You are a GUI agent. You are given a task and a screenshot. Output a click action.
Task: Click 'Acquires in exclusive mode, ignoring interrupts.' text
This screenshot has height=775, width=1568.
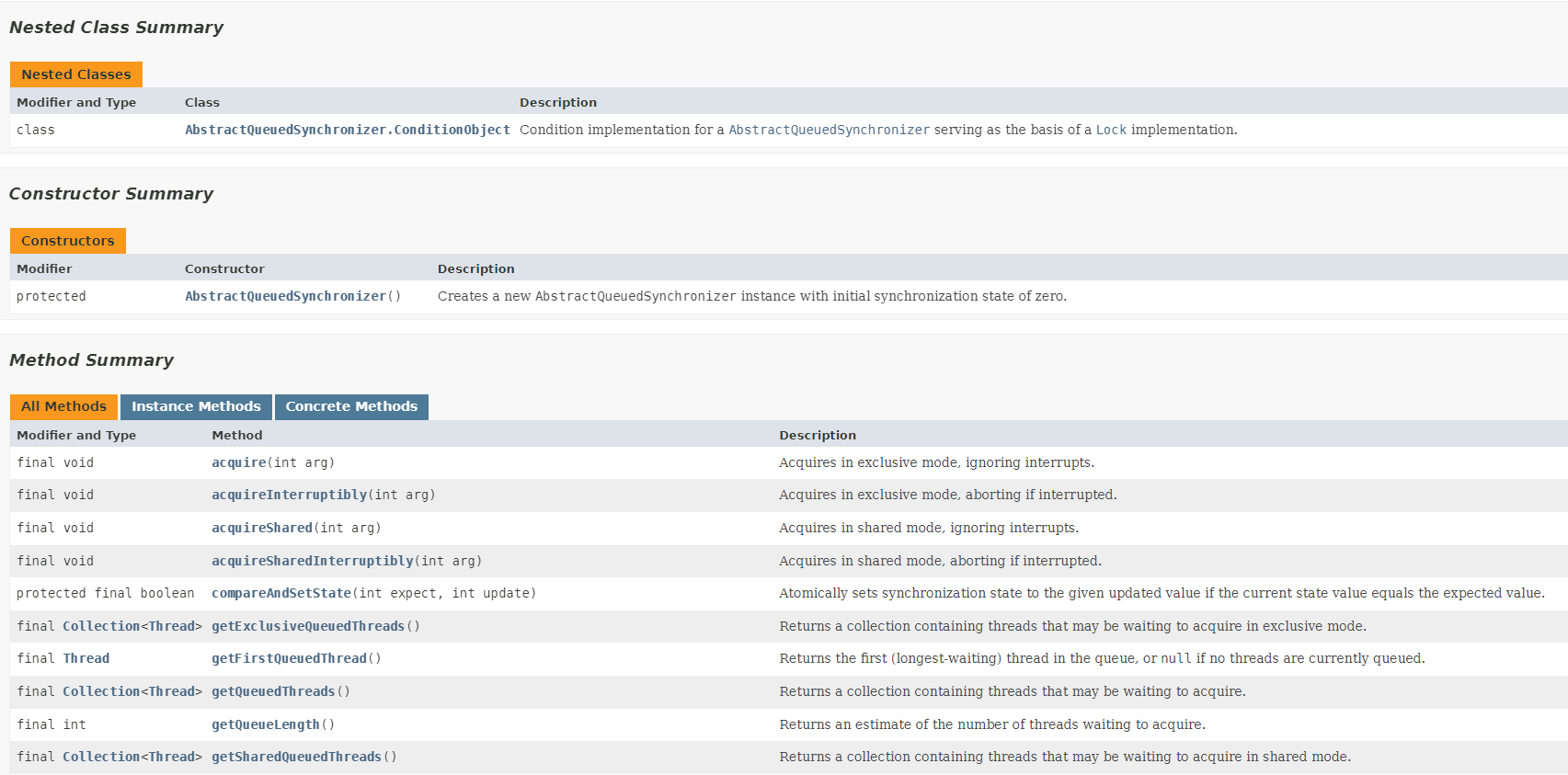point(936,462)
